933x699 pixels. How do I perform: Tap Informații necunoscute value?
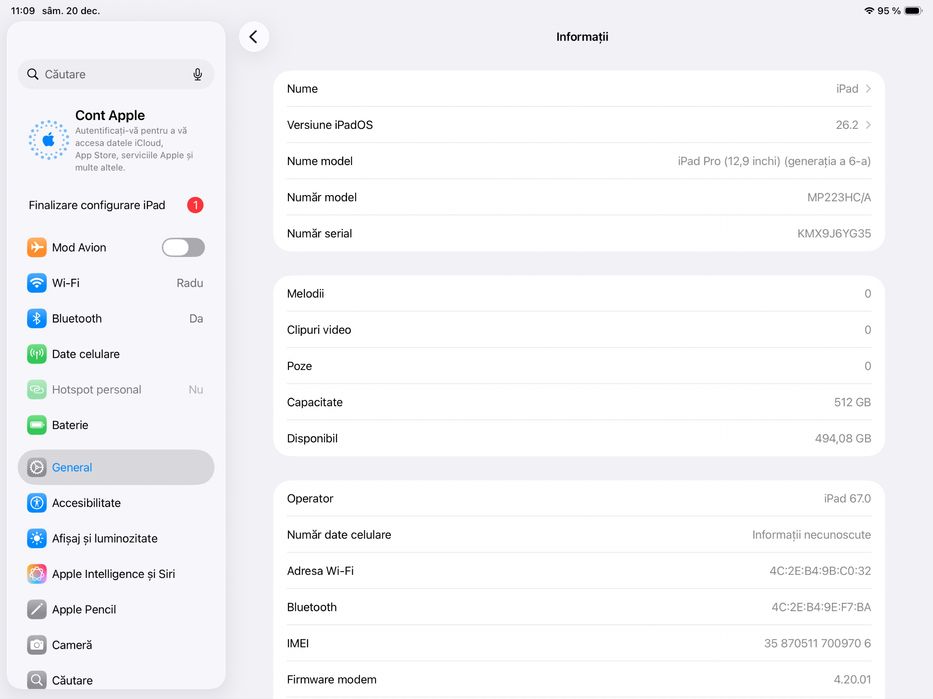811,535
